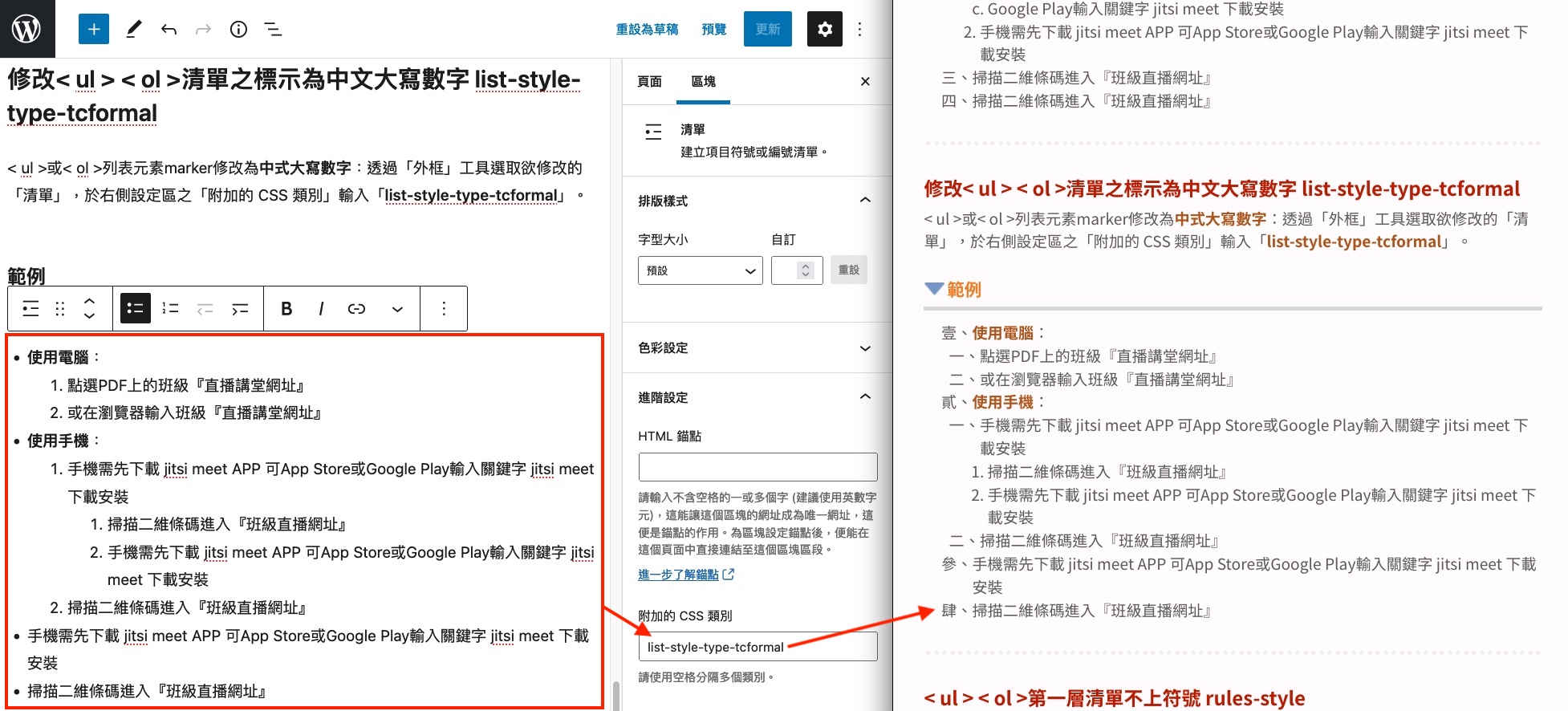Image resolution: width=1568 pixels, height=711 pixels.
Task: Indent the list item
Action: [x=240, y=309]
